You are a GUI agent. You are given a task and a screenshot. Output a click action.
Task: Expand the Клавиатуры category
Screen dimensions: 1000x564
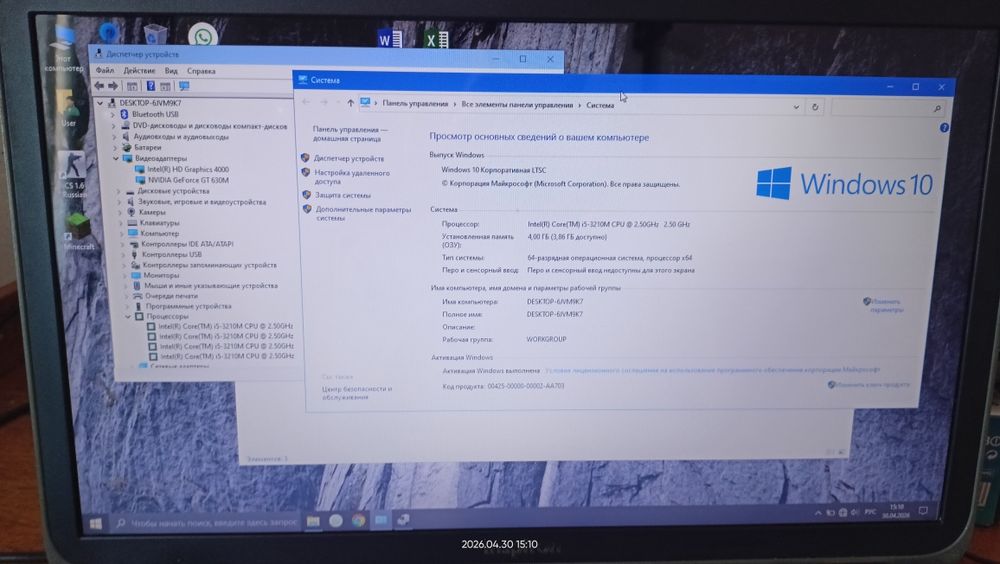121,223
